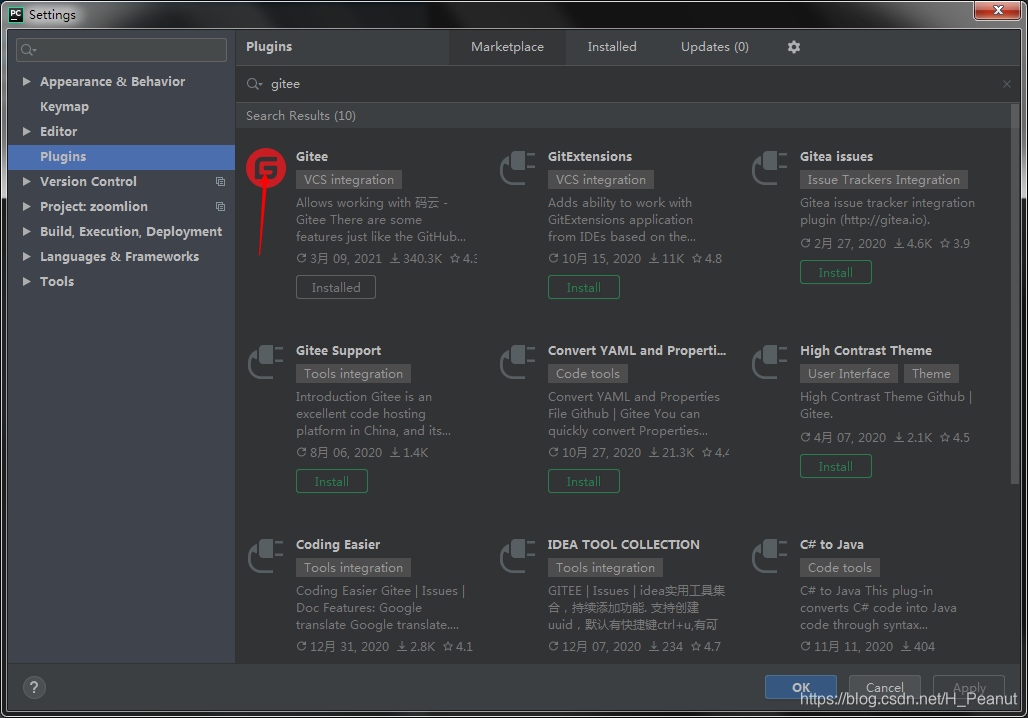Open the IDEA TOOL COLLECTION title
The width and height of the screenshot is (1028, 718).
623,545
